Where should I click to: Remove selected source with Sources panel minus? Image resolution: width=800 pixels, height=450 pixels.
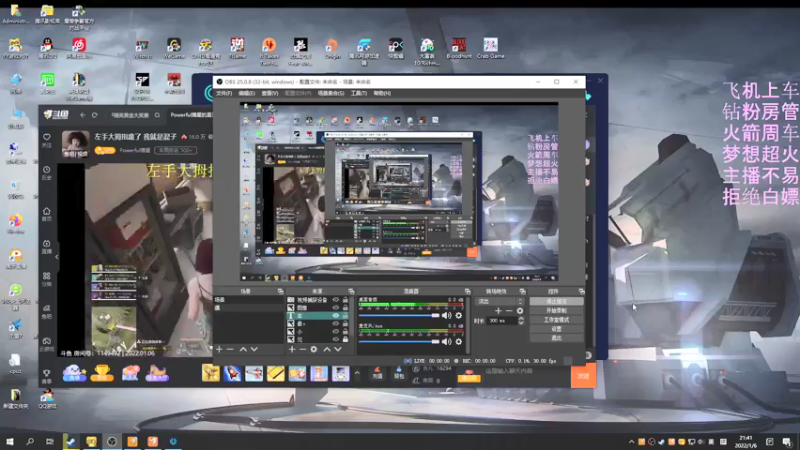click(303, 349)
